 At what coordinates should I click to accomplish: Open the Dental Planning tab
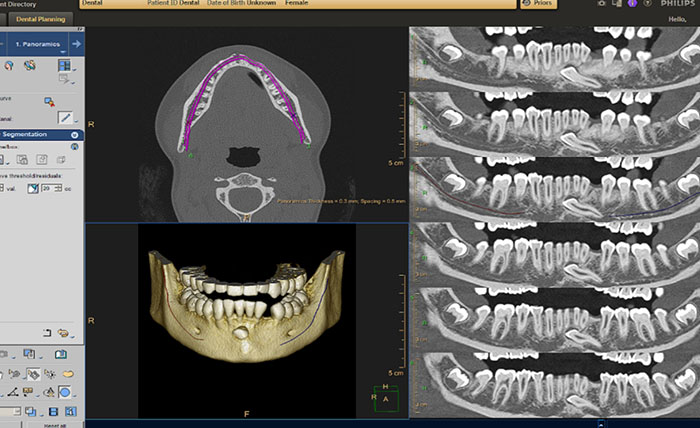pos(41,19)
